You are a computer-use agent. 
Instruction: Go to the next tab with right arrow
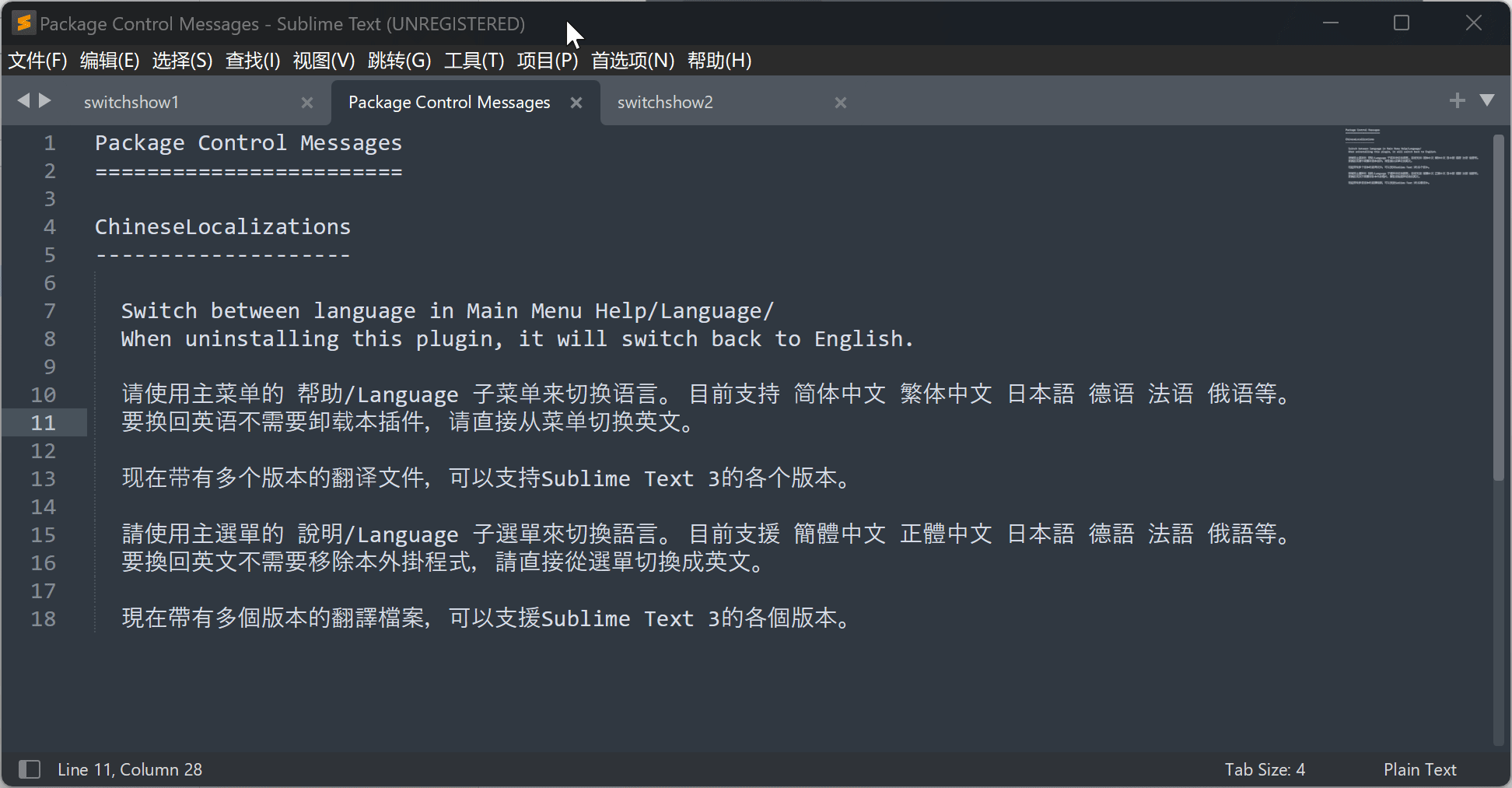click(x=45, y=100)
